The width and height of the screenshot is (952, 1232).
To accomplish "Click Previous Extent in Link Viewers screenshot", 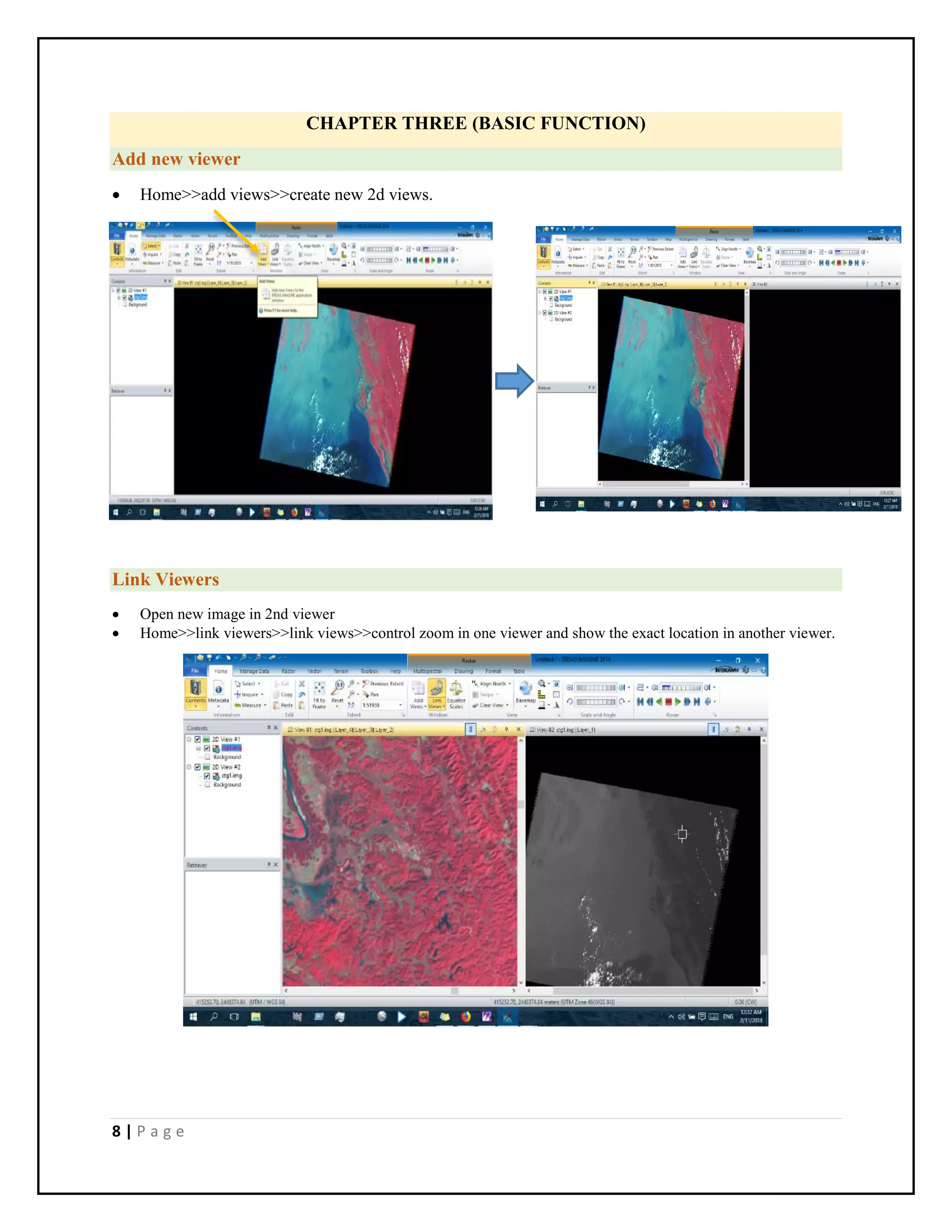I will [x=383, y=684].
